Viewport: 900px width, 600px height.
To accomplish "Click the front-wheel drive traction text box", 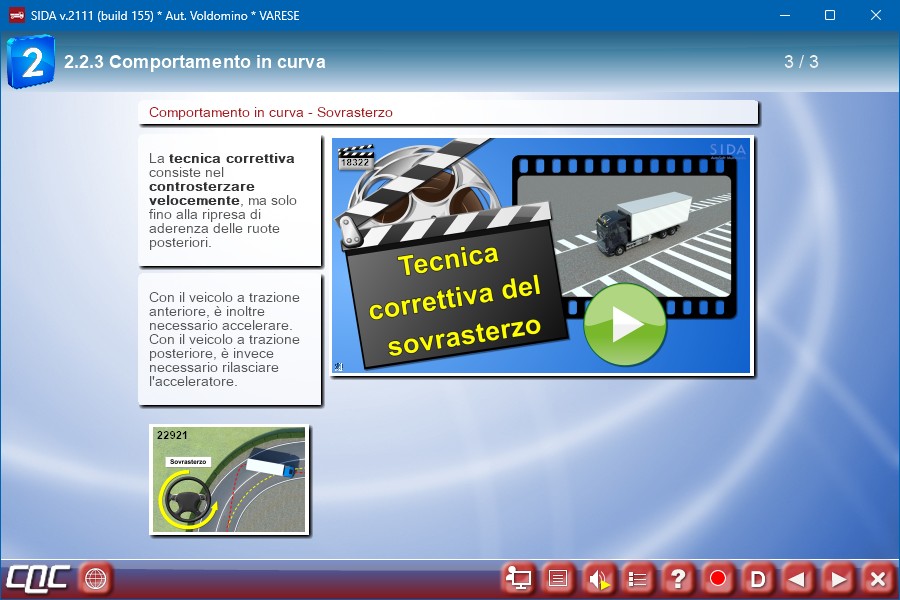I will pos(229,339).
